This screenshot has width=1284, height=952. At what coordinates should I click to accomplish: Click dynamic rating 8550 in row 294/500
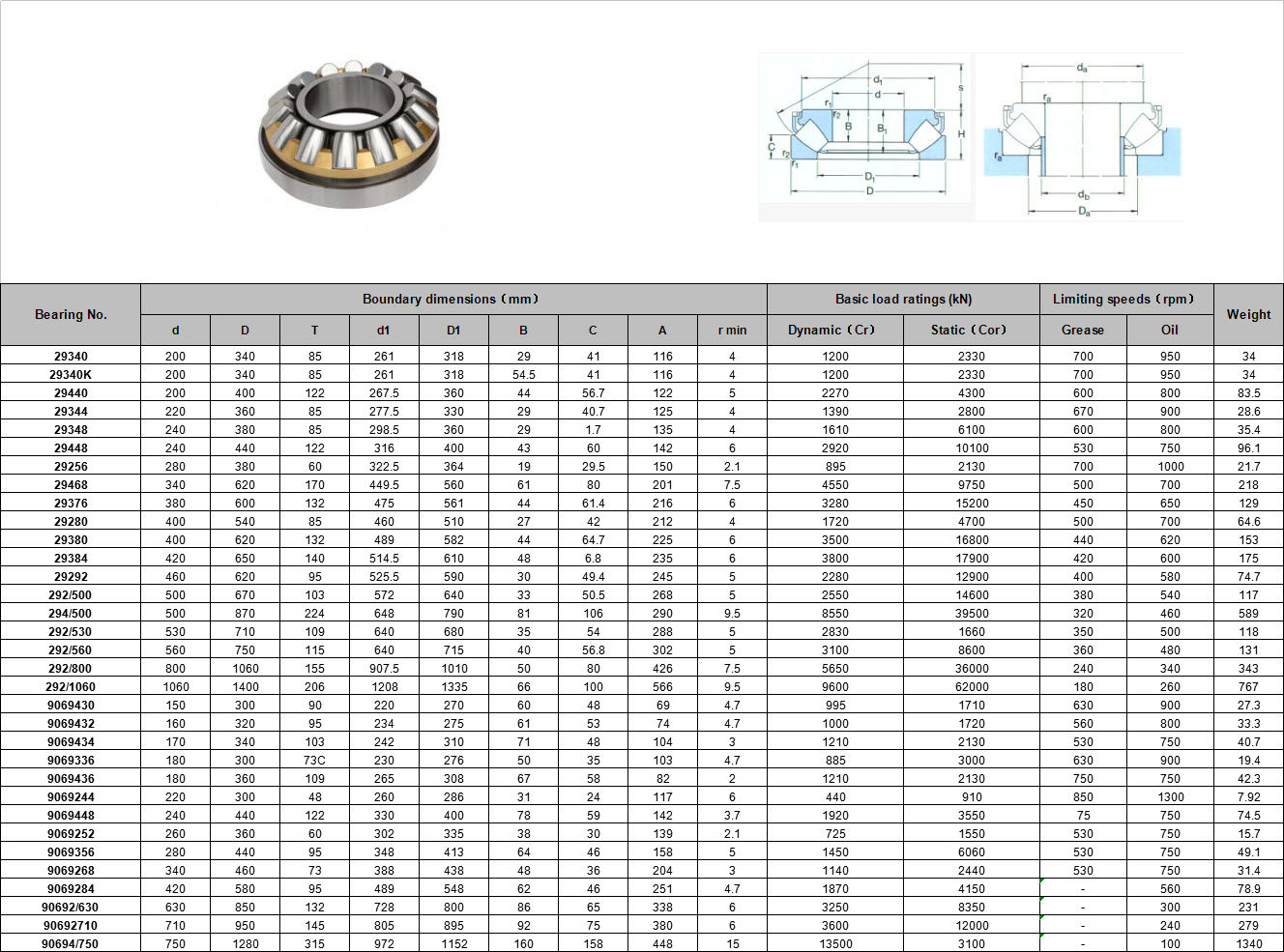(x=835, y=614)
